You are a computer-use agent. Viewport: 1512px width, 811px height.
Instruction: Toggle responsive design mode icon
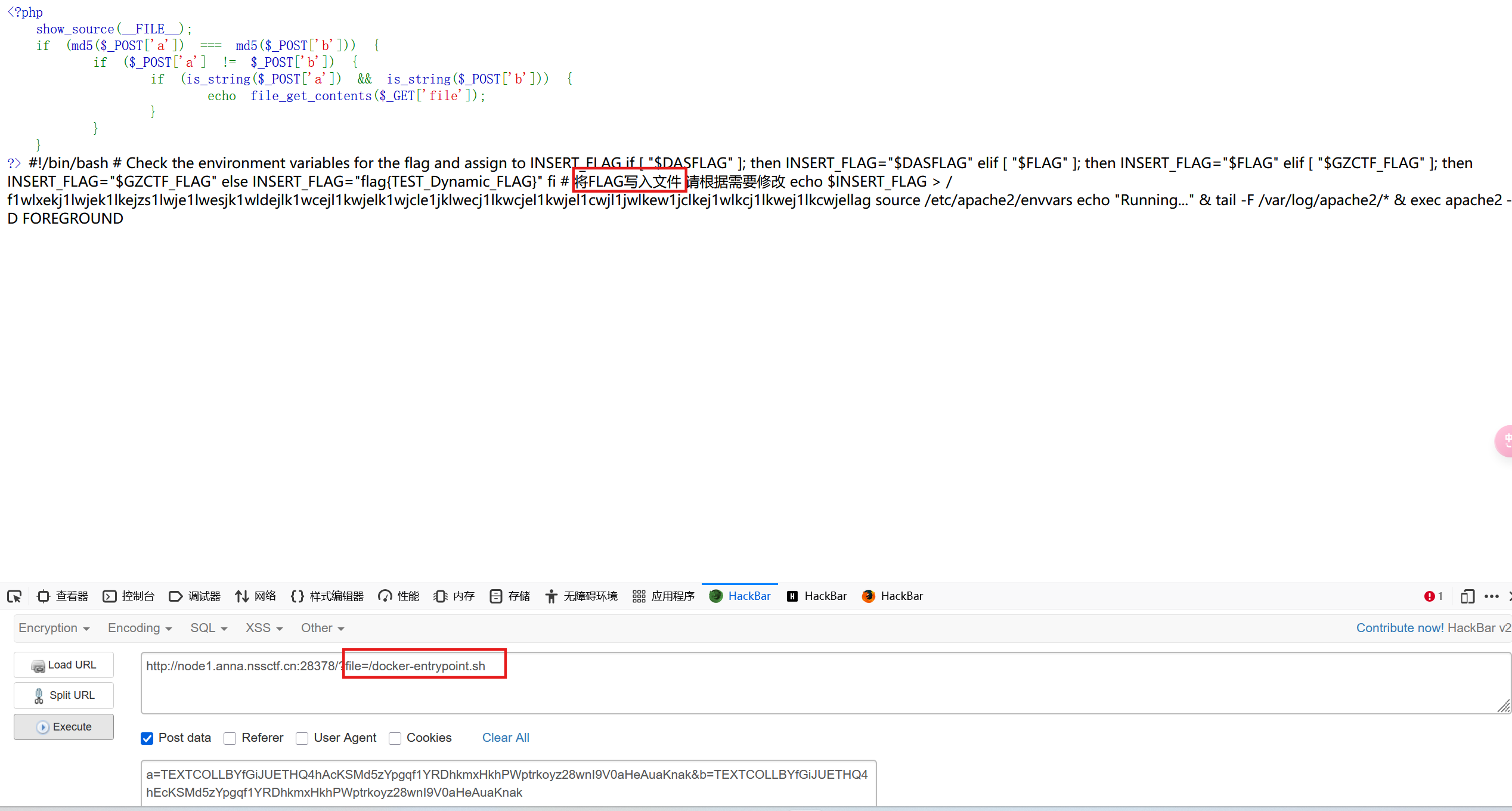point(1467,596)
